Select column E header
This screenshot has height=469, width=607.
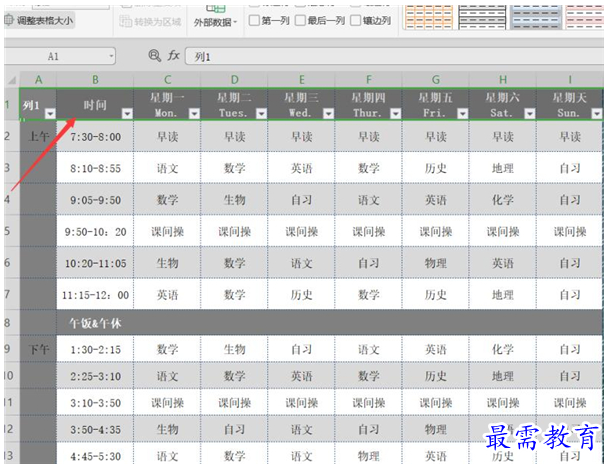tap(302, 80)
